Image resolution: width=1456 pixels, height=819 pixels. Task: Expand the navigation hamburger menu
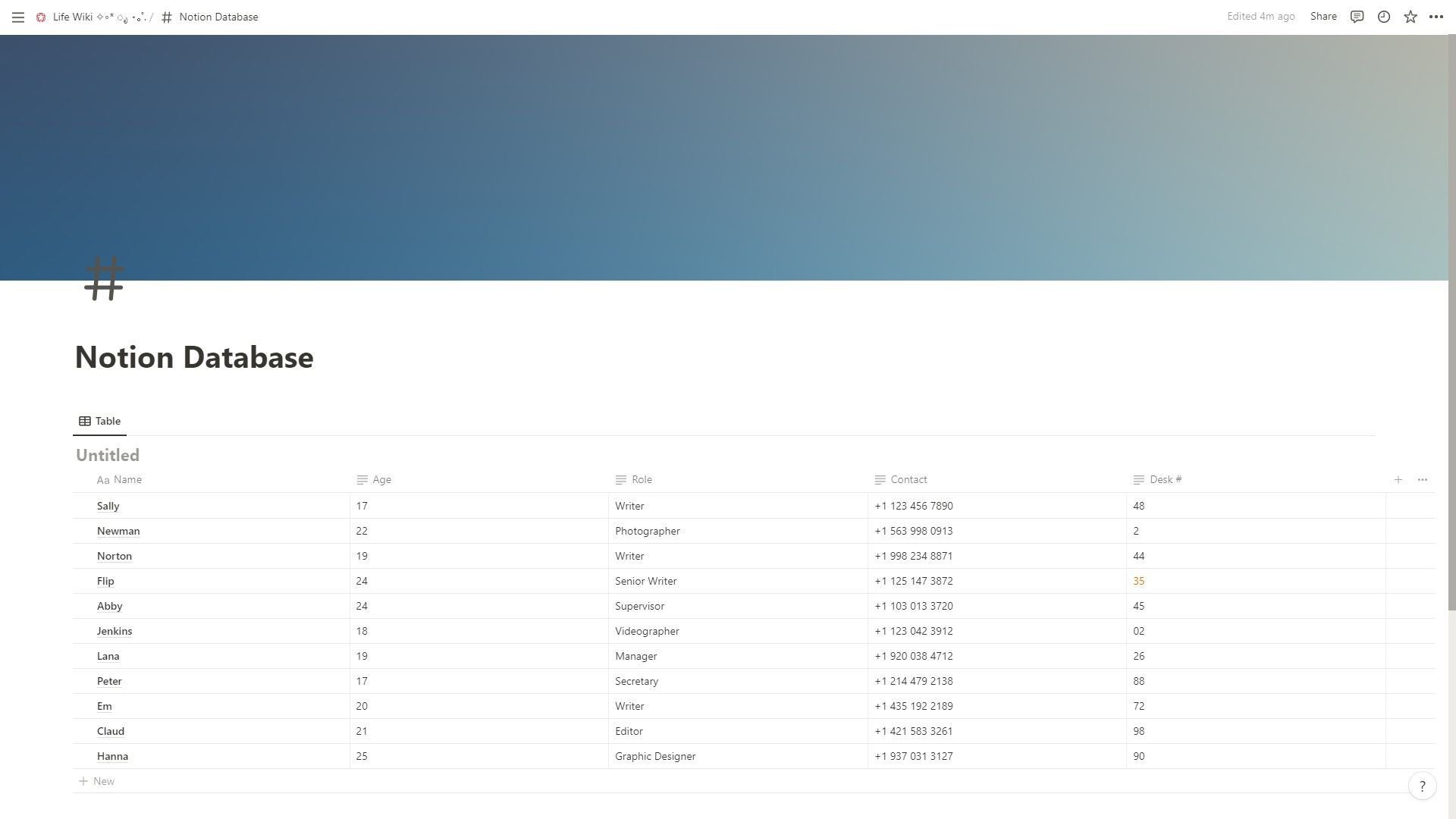18,17
